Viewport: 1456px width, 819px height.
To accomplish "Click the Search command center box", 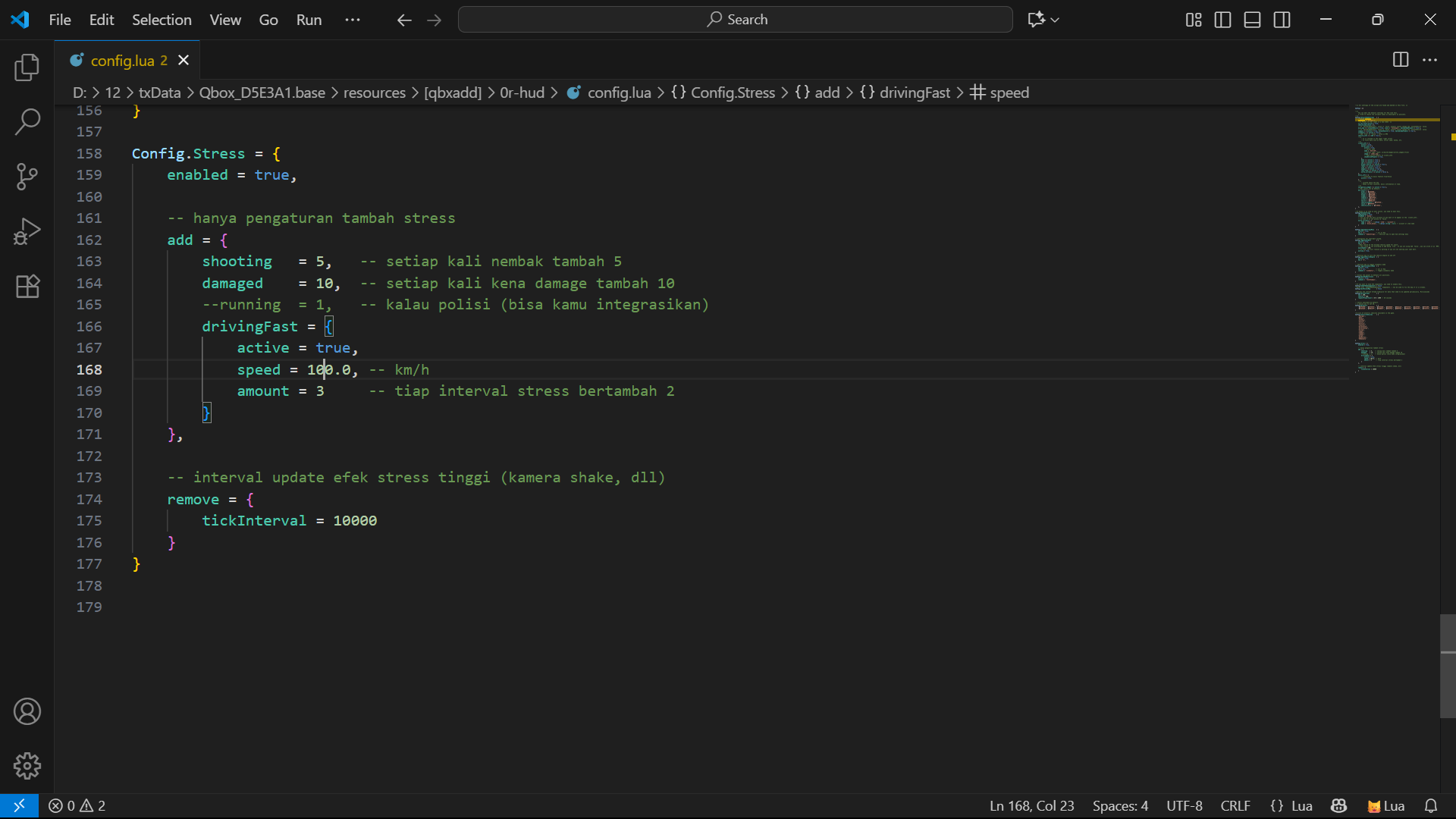I will (x=735, y=20).
